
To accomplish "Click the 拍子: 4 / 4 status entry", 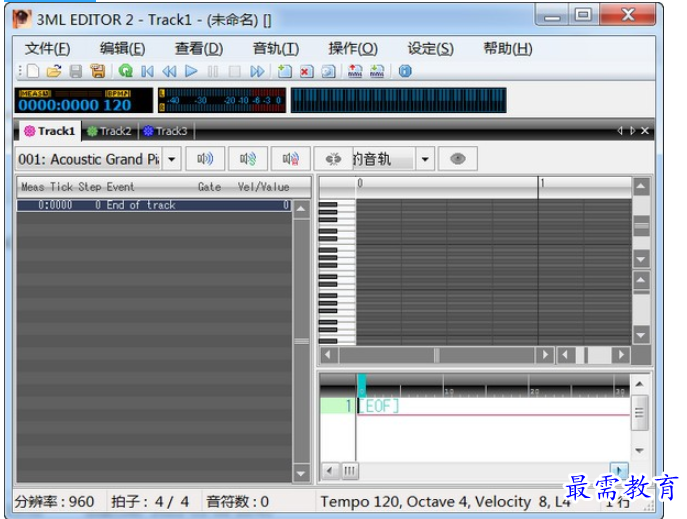I will click(x=150, y=501).
